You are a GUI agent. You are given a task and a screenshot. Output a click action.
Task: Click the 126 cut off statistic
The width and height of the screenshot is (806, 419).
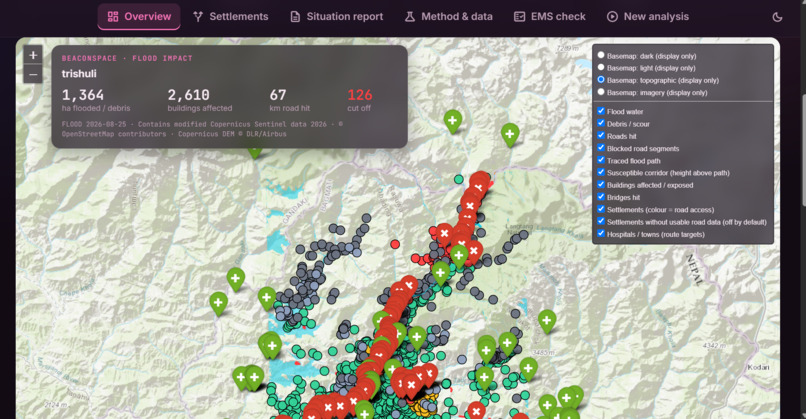[359, 100]
